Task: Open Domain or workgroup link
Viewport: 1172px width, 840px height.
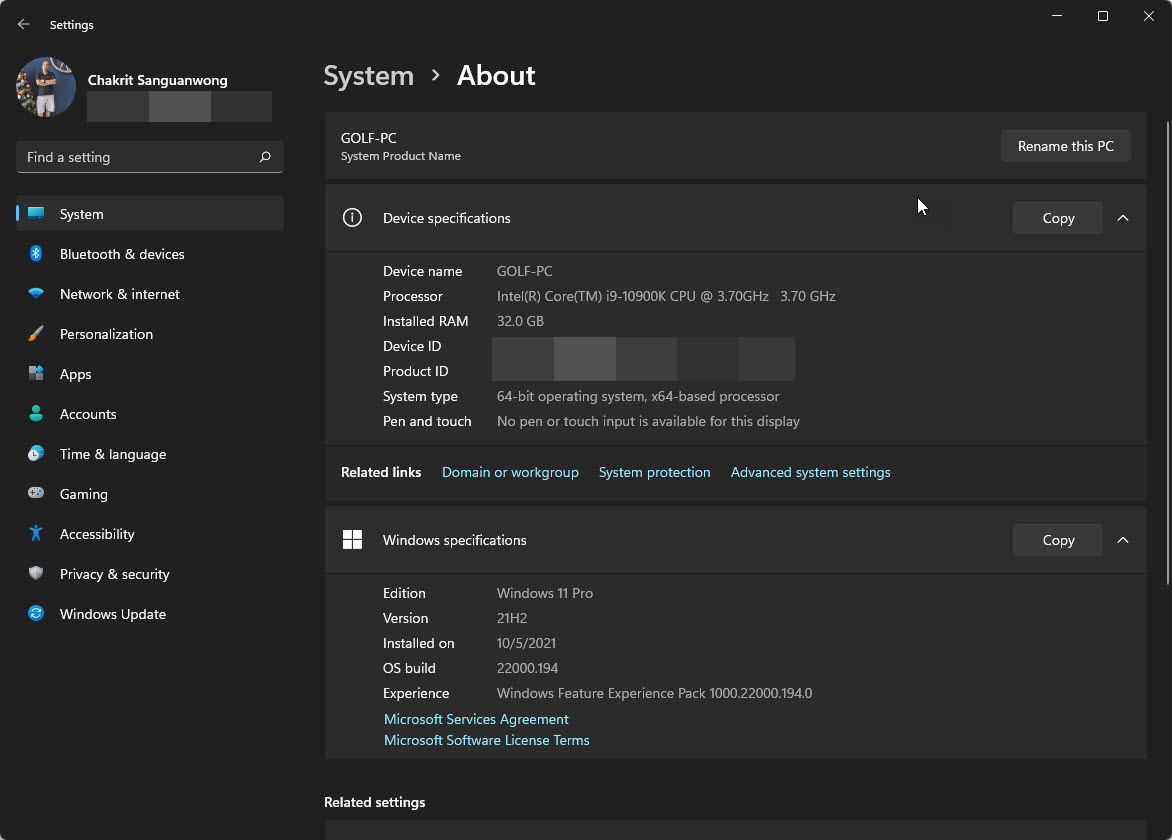Action: coord(510,472)
